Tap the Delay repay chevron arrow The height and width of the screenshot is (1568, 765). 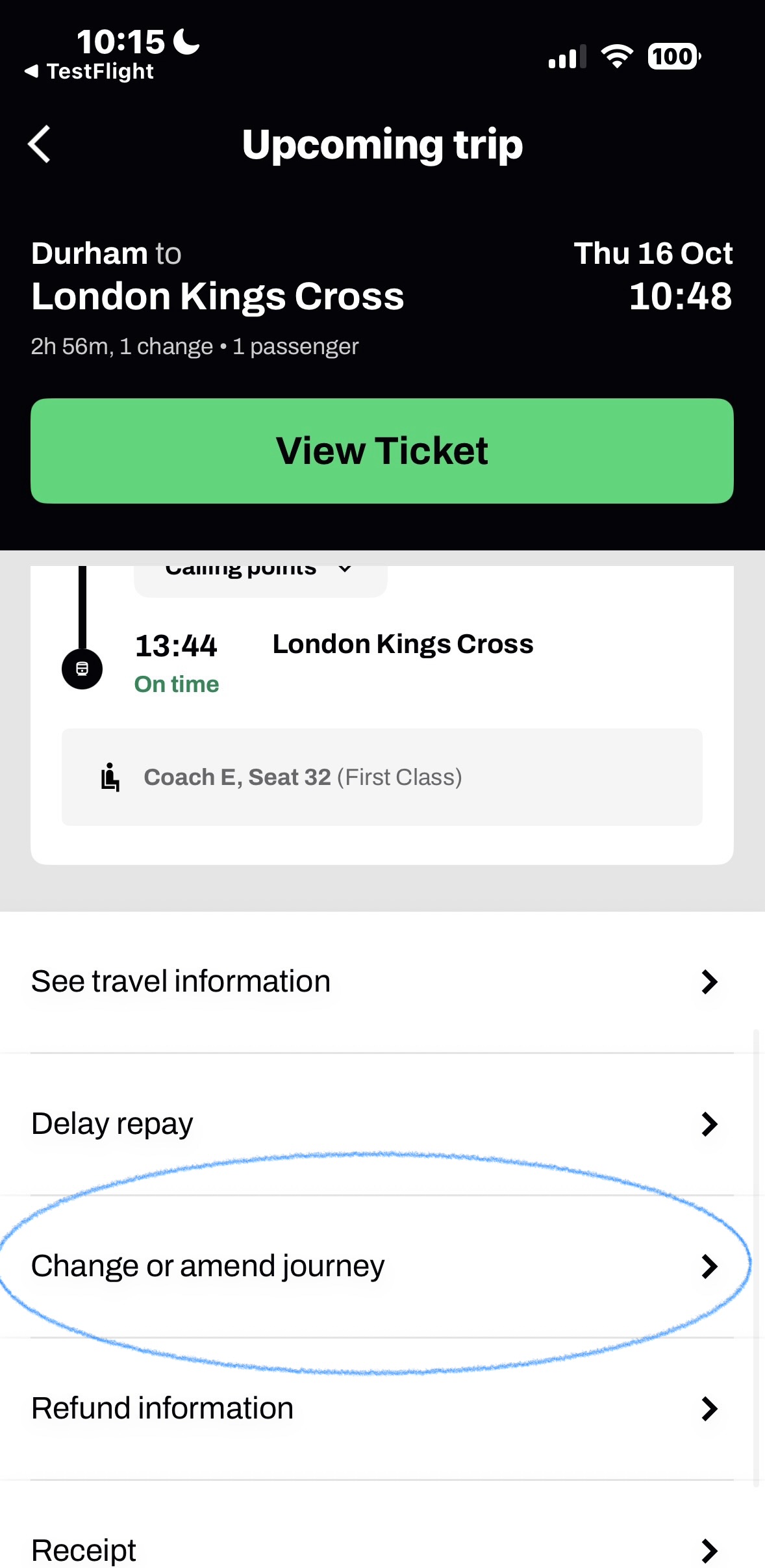tap(709, 1124)
